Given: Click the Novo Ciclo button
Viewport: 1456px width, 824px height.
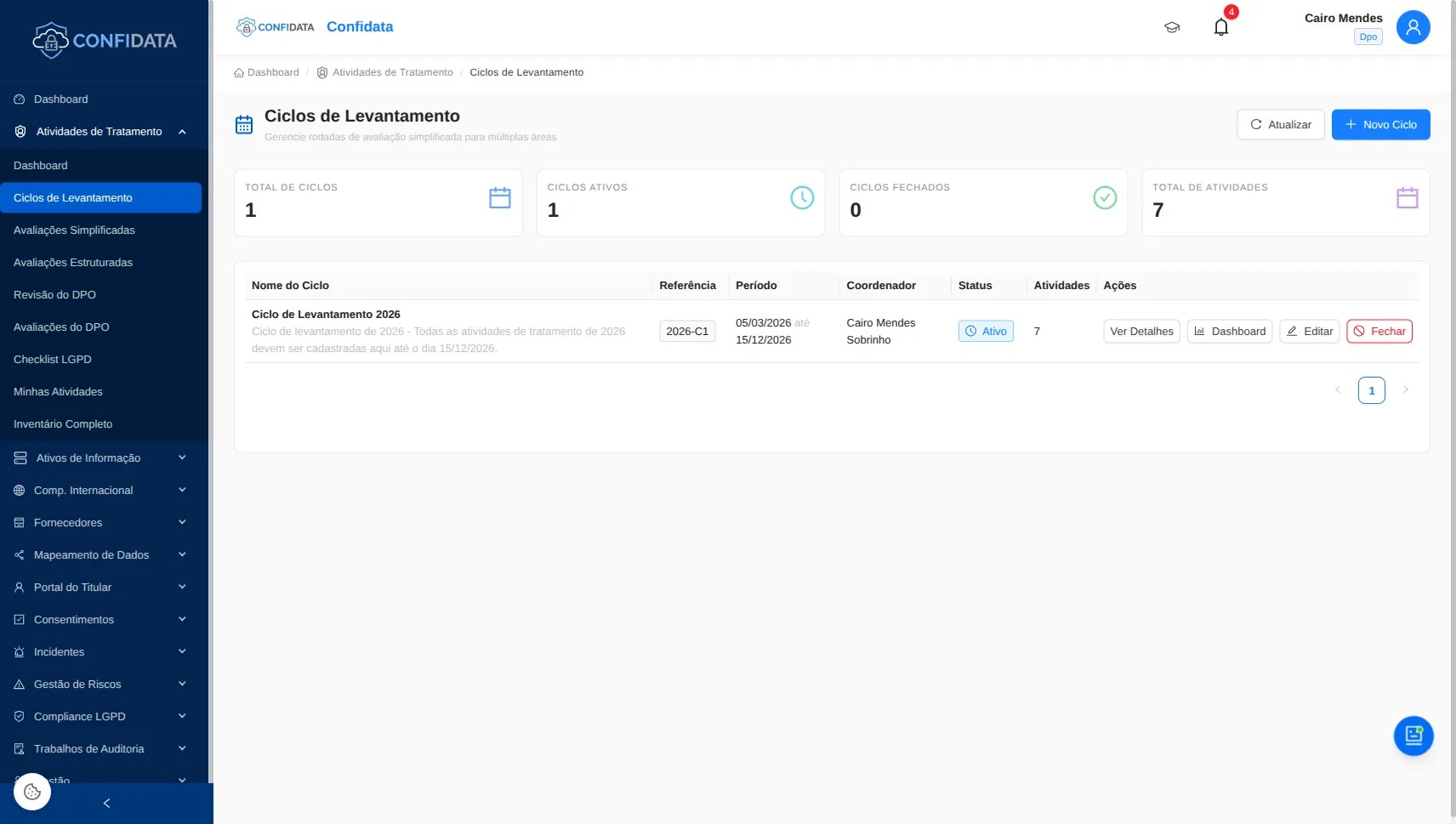Looking at the screenshot, I should click(1381, 124).
